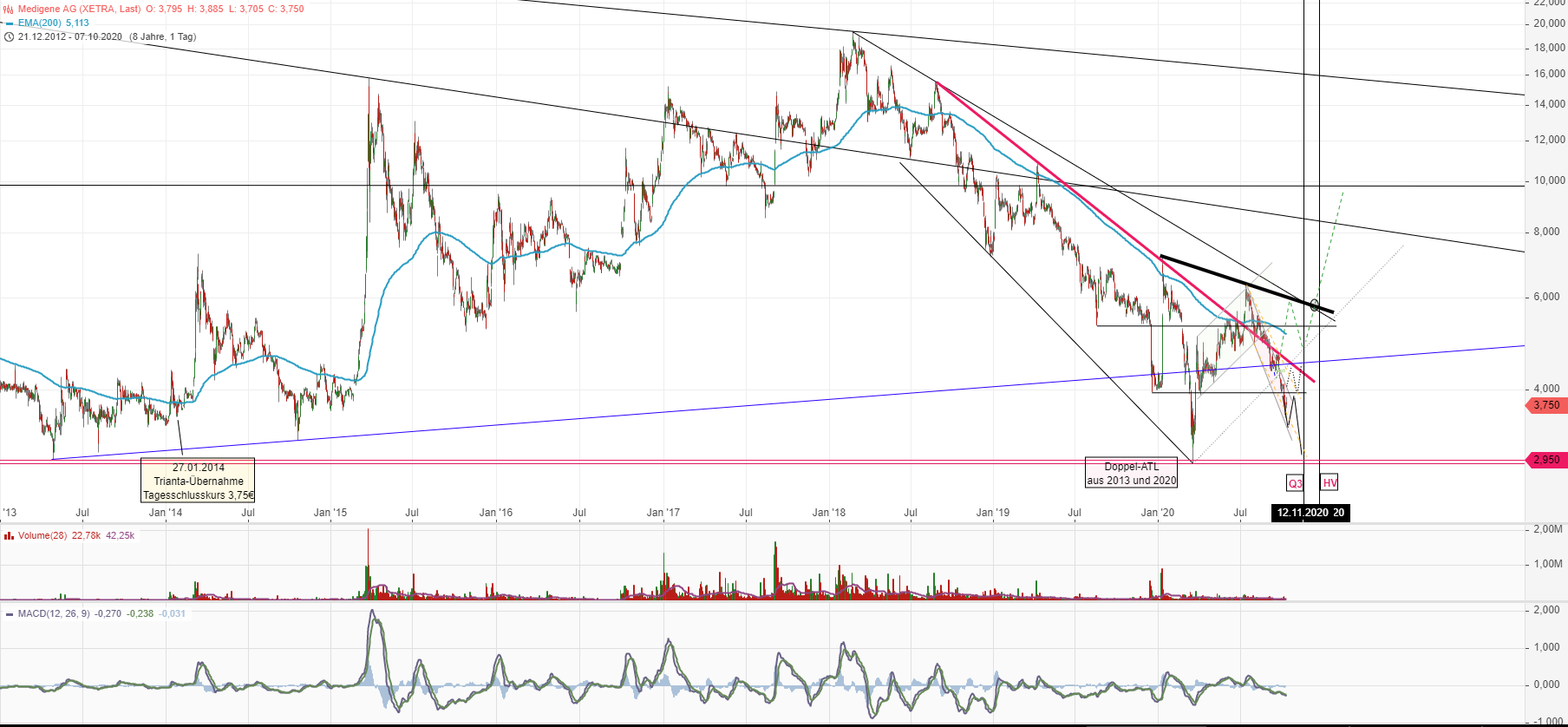Click the 6,000 price axis label

[x=1547, y=297]
